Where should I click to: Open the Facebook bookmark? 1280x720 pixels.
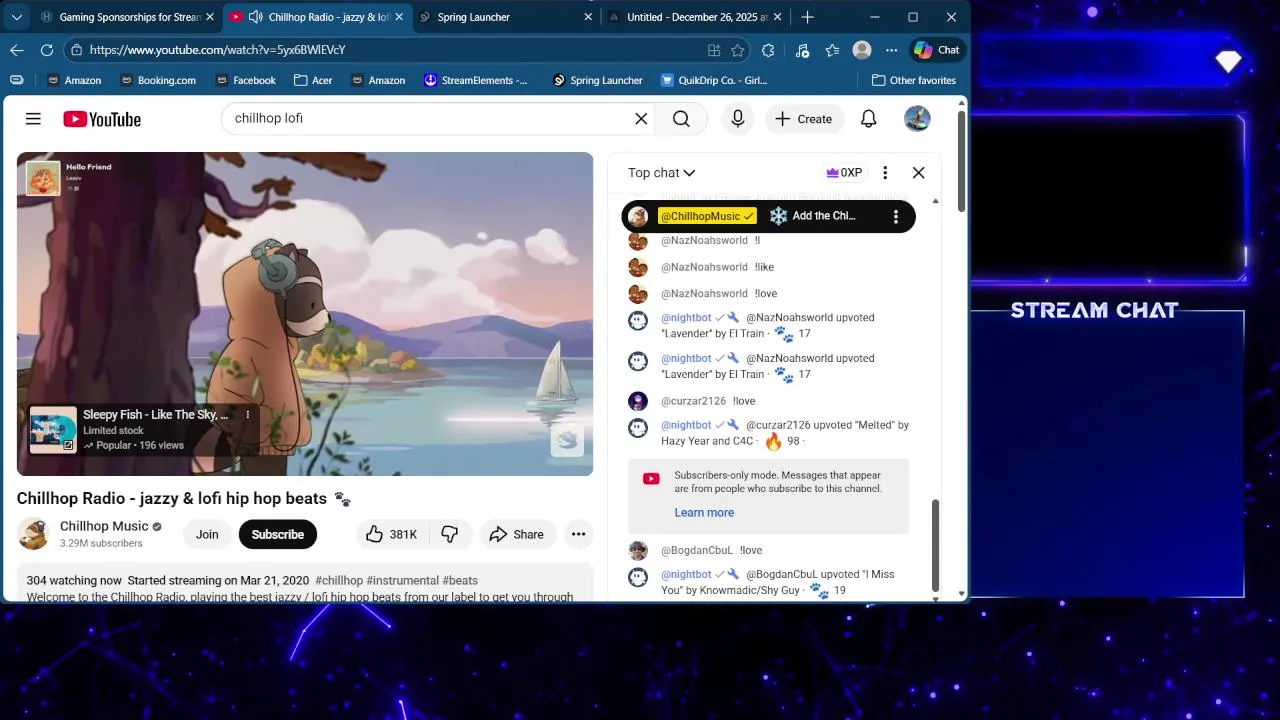pyautogui.click(x=244, y=80)
